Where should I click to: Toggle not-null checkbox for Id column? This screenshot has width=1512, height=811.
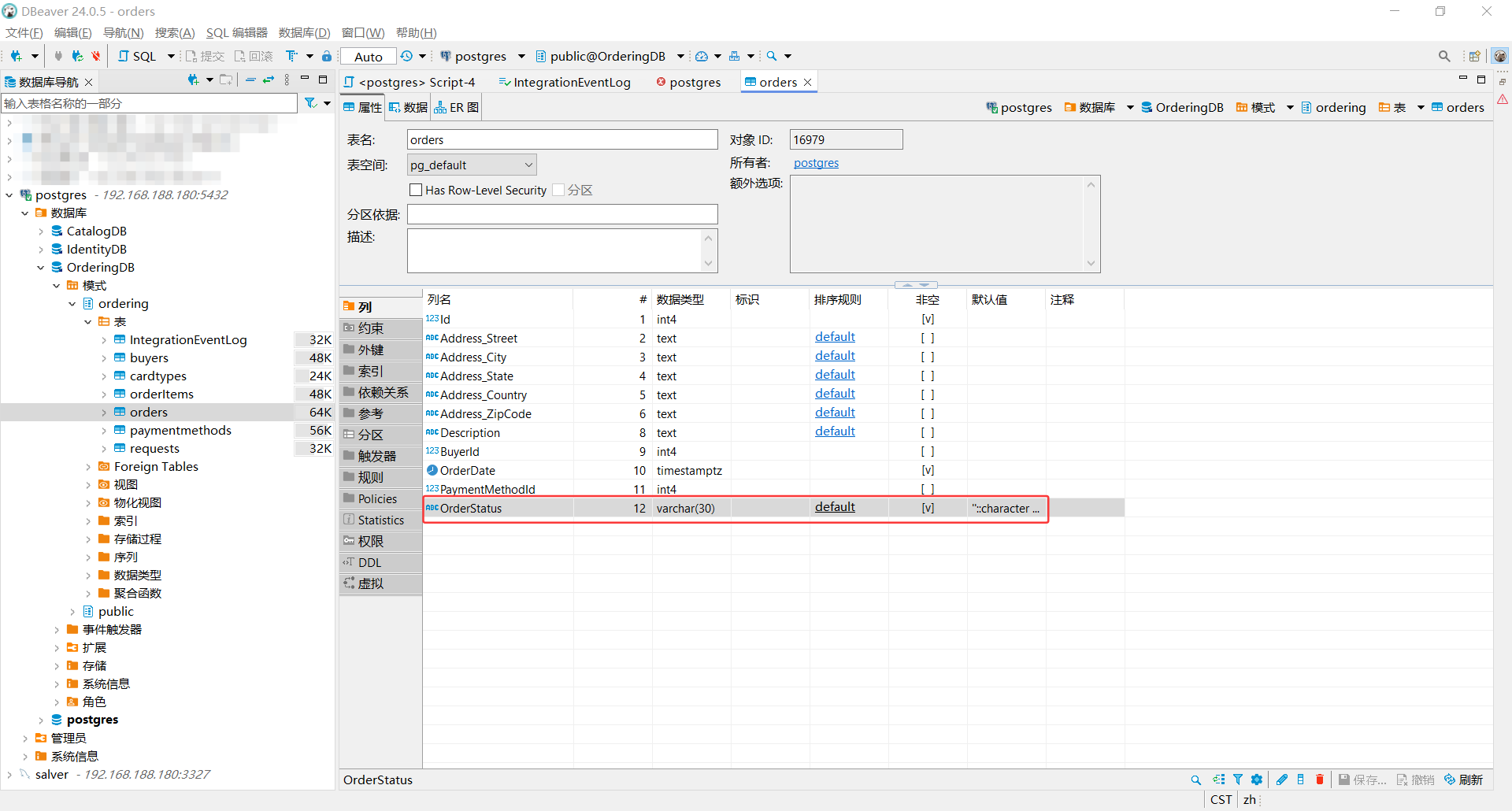coord(928,319)
